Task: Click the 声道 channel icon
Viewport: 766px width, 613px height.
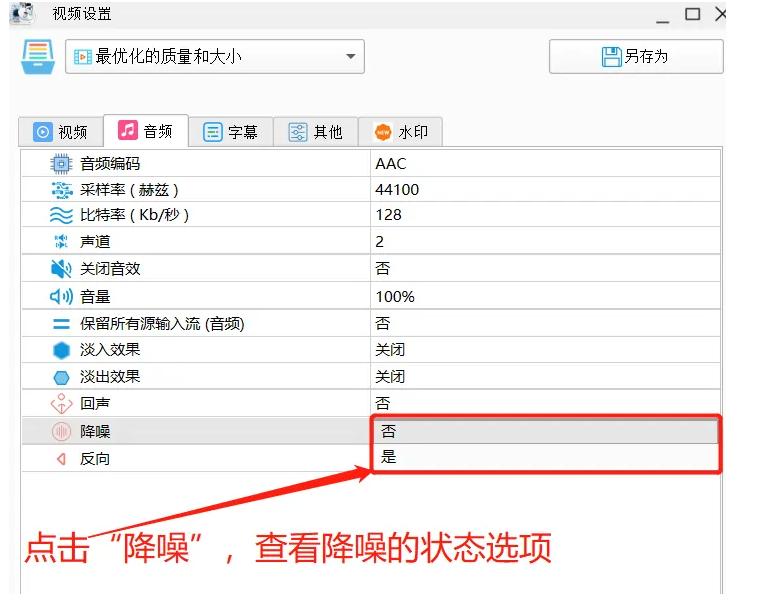Action: click(x=61, y=241)
